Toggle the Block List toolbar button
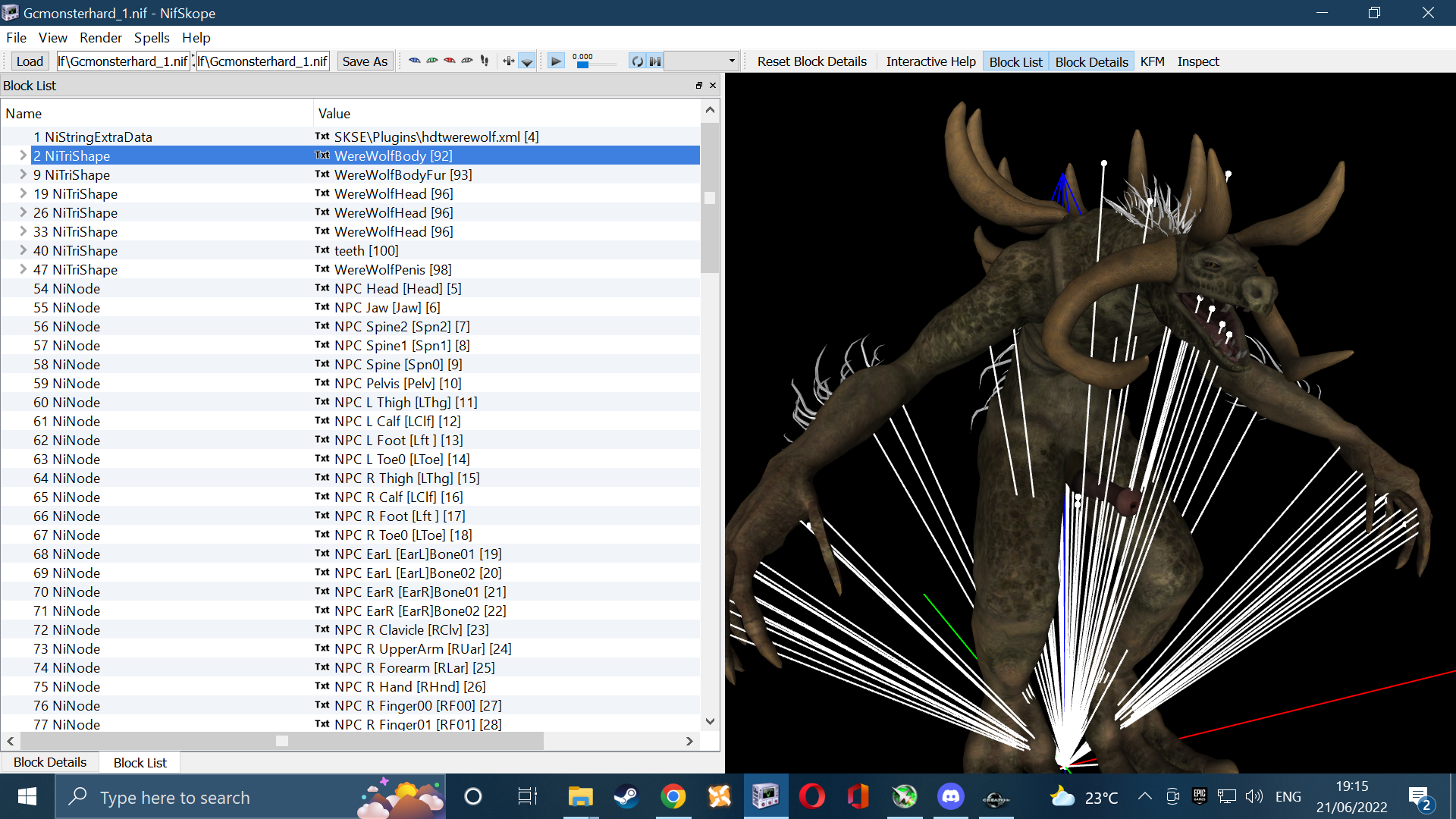Viewport: 1456px width, 819px height. (1015, 61)
